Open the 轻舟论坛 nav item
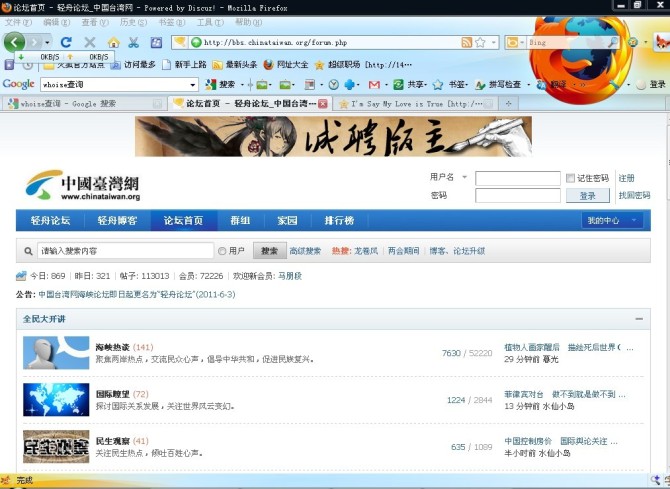This screenshot has width=670, height=489. (50, 221)
